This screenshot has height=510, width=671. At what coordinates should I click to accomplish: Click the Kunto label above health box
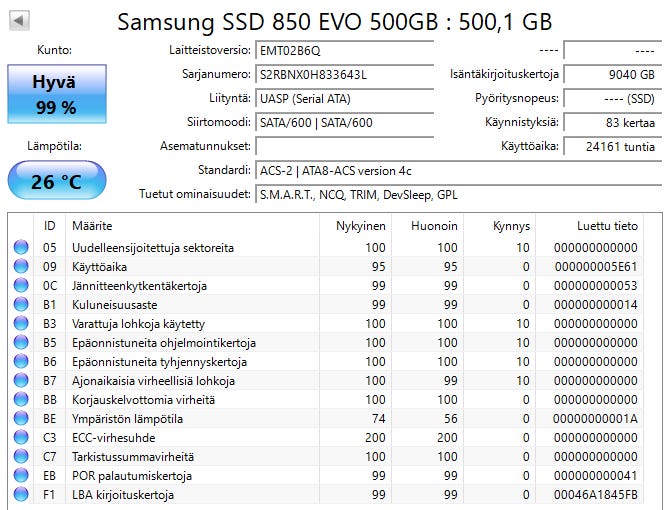[x=54, y=50]
